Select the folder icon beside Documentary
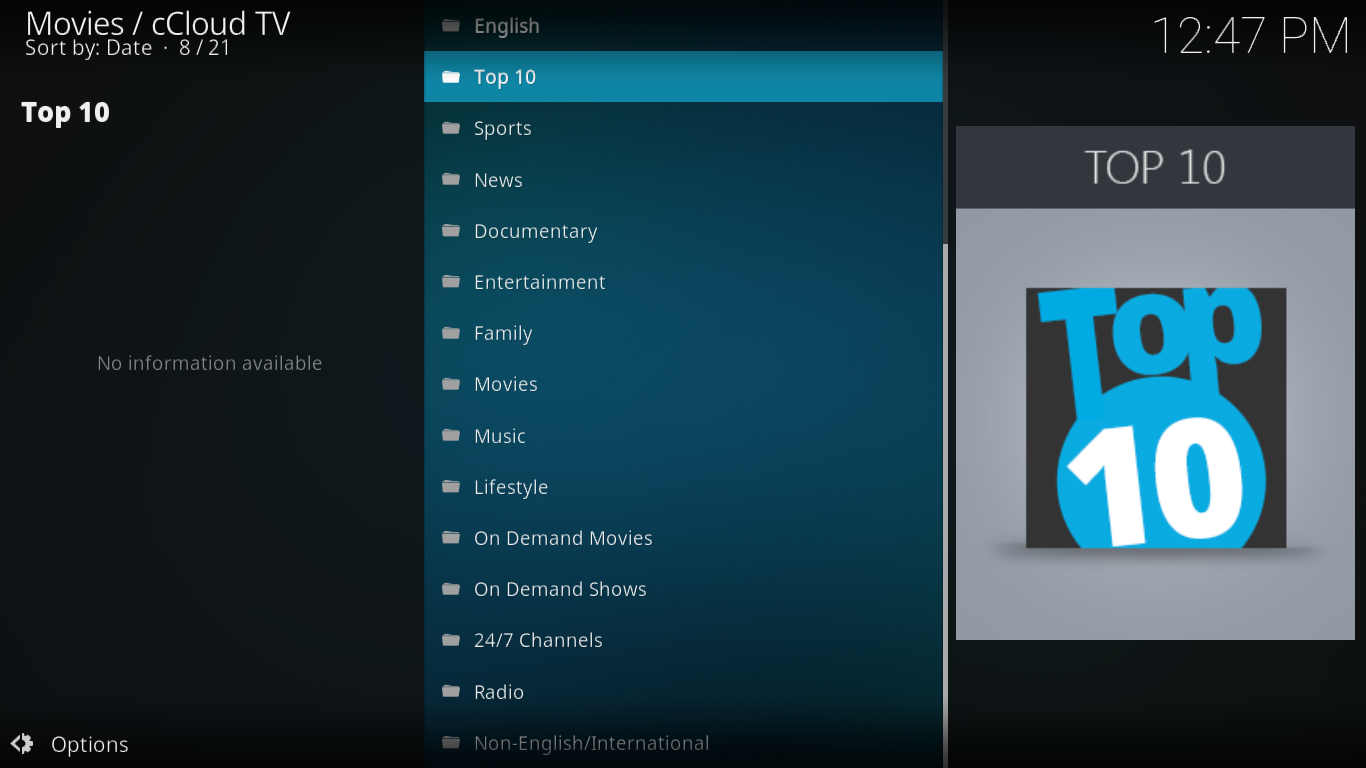The width and height of the screenshot is (1366, 768). pos(451,231)
